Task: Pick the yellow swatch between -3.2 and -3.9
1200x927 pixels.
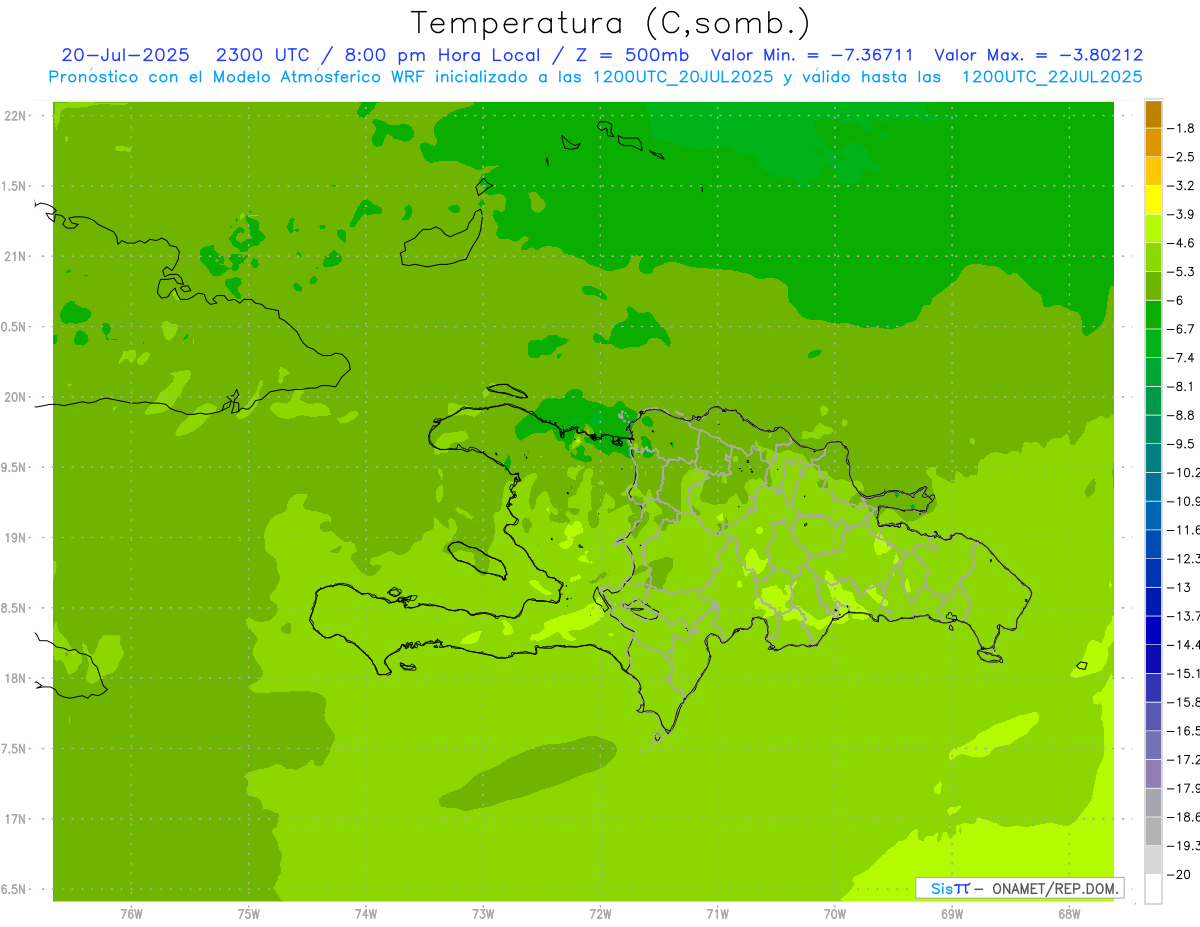Action: point(1153,200)
